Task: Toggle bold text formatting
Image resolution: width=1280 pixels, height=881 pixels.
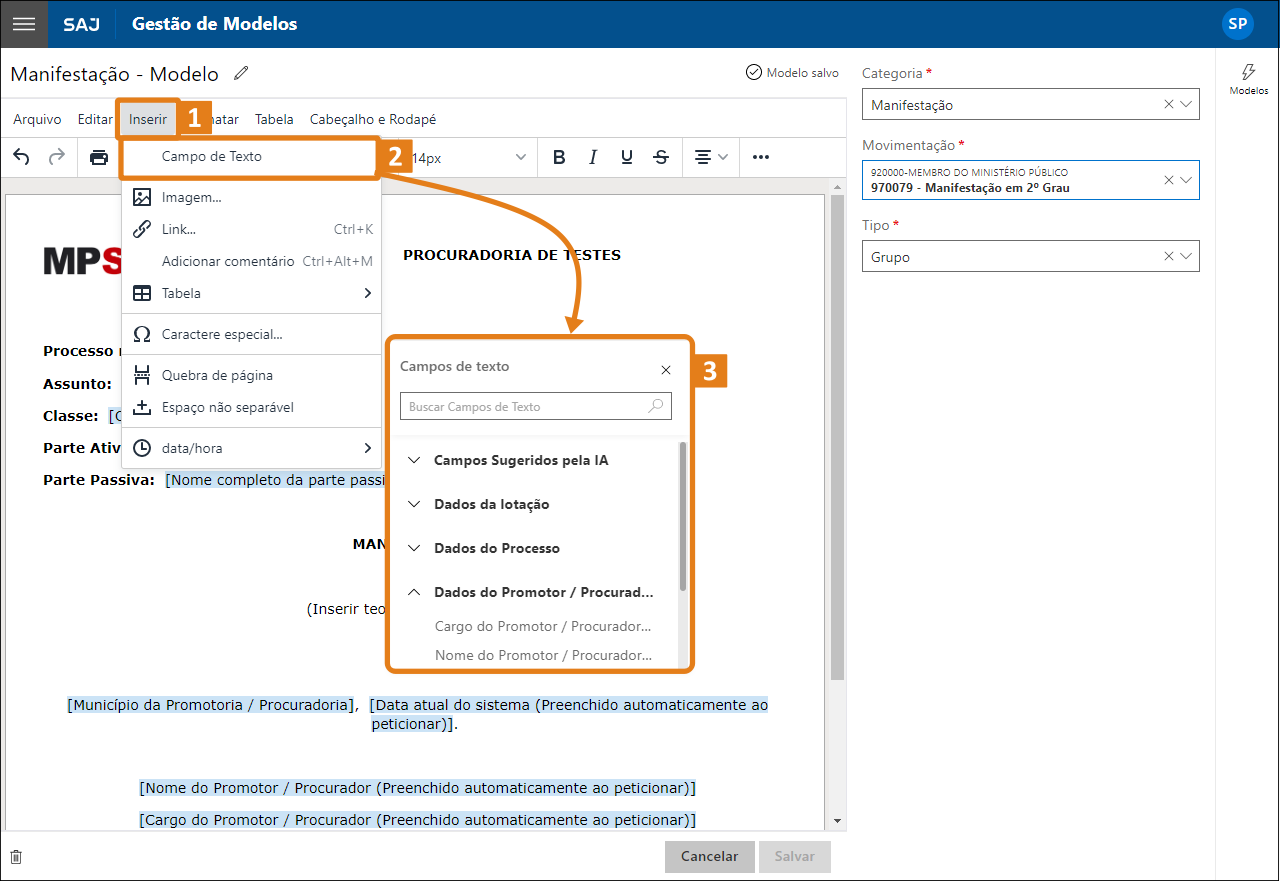Action: click(x=559, y=157)
